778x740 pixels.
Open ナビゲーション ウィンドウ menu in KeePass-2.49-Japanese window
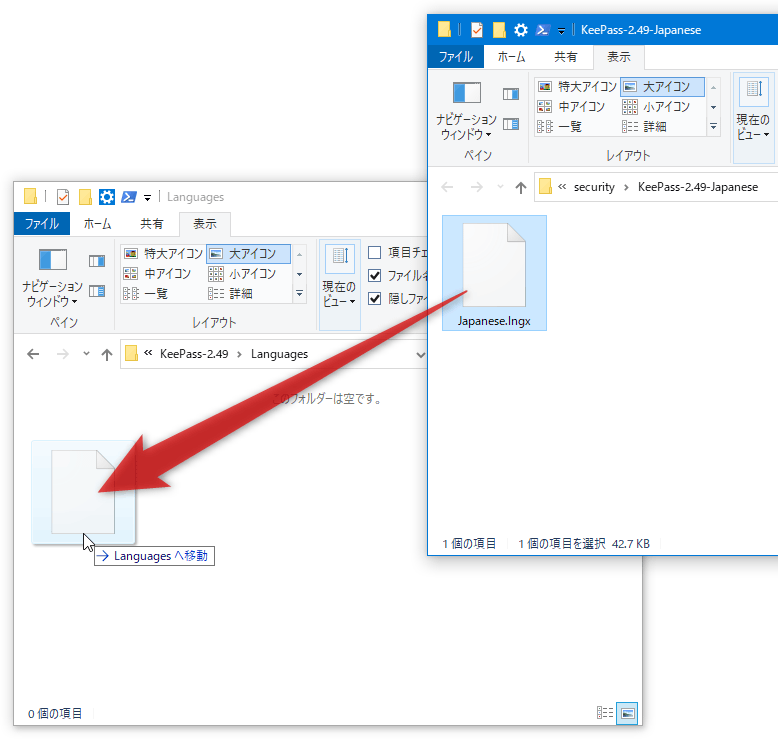click(466, 111)
